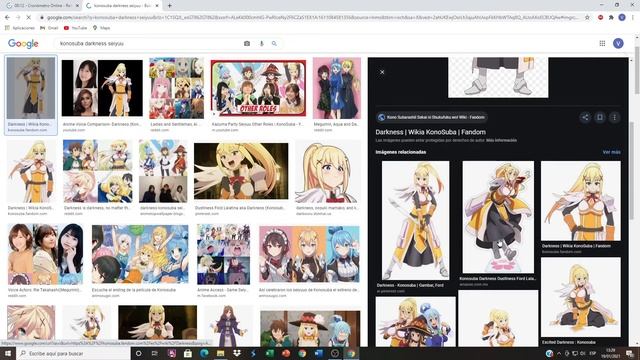
Task: Open Cortana from the taskbar
Action: point(138,353)
